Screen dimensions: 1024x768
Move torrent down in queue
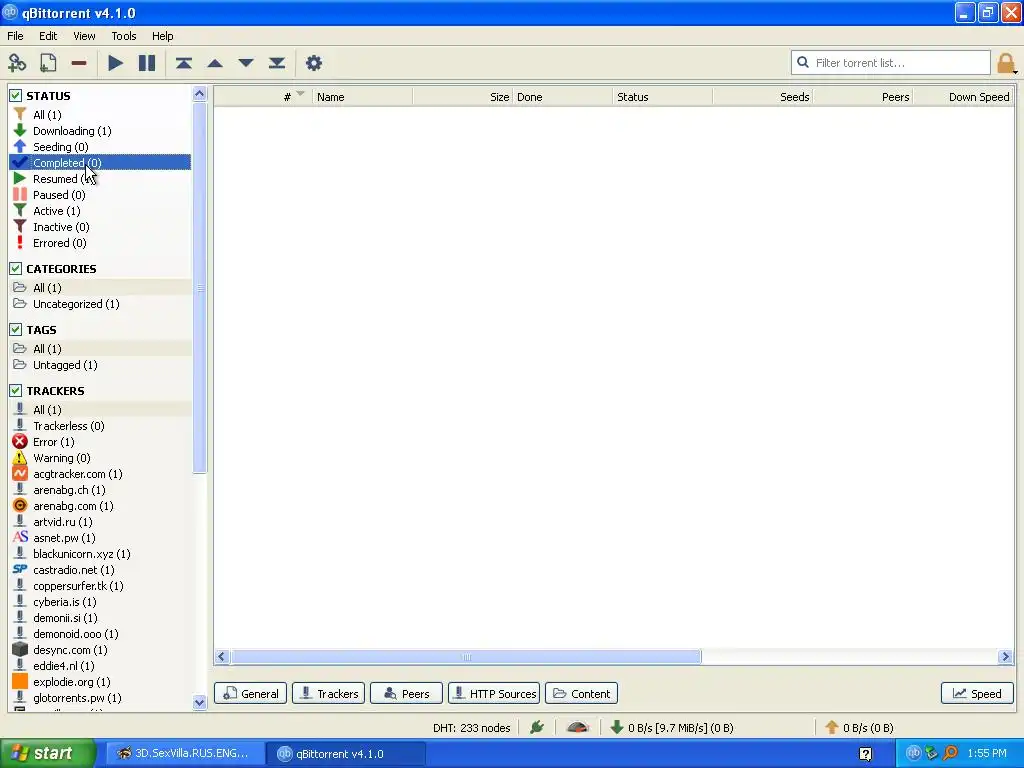(246, 63)
